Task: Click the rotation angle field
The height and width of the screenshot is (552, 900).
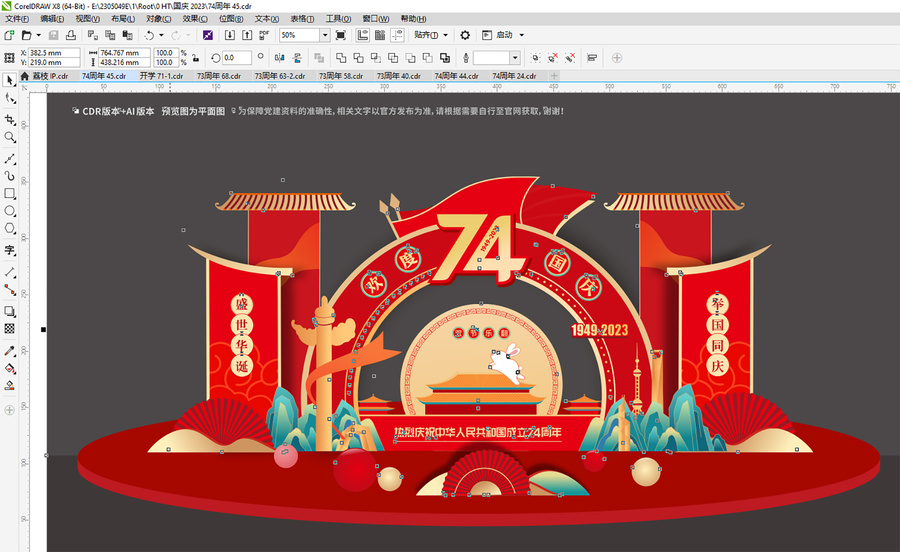Action: [x=236, y=57]
